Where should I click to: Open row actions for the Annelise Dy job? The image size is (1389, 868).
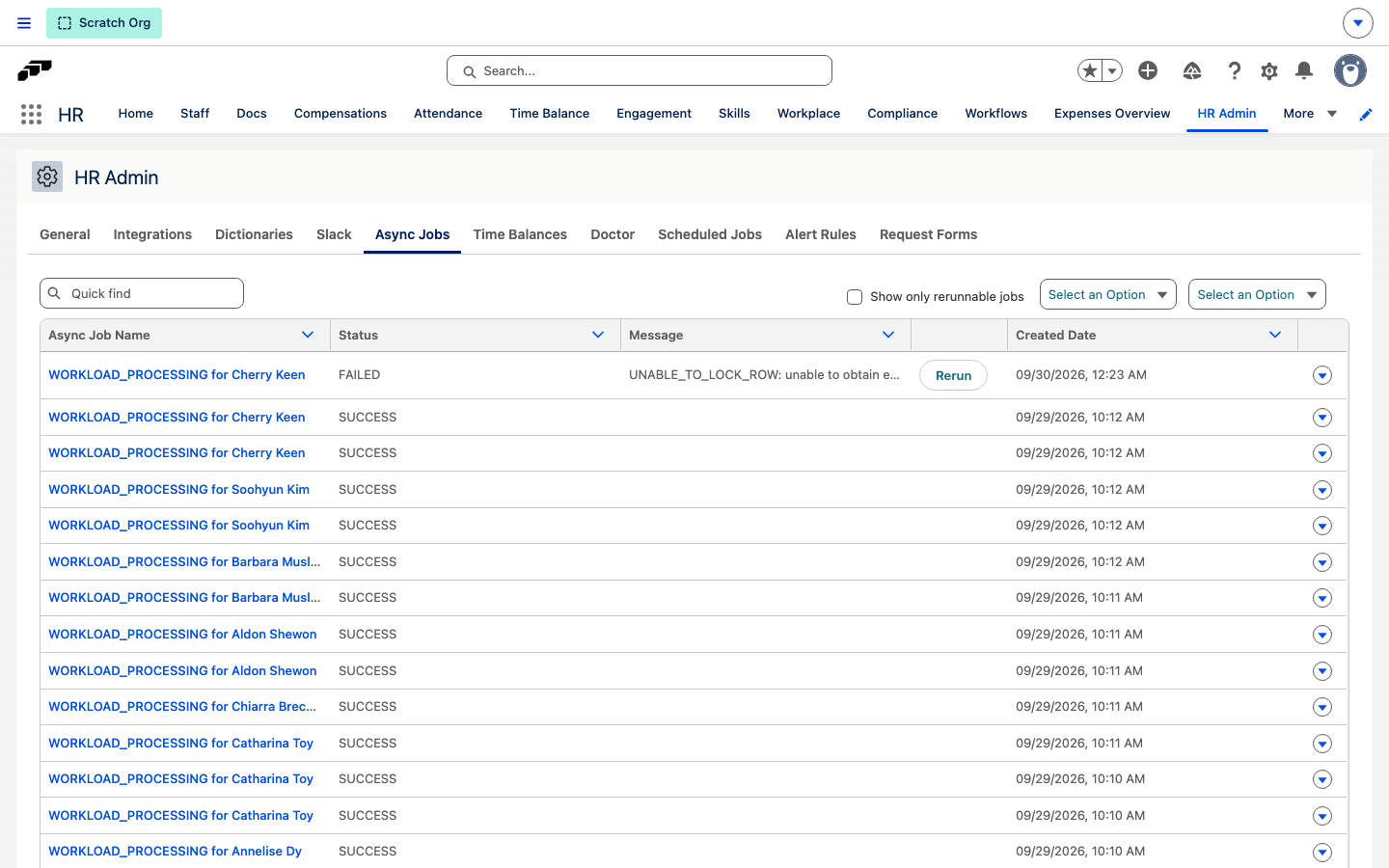click(1322, 852)
